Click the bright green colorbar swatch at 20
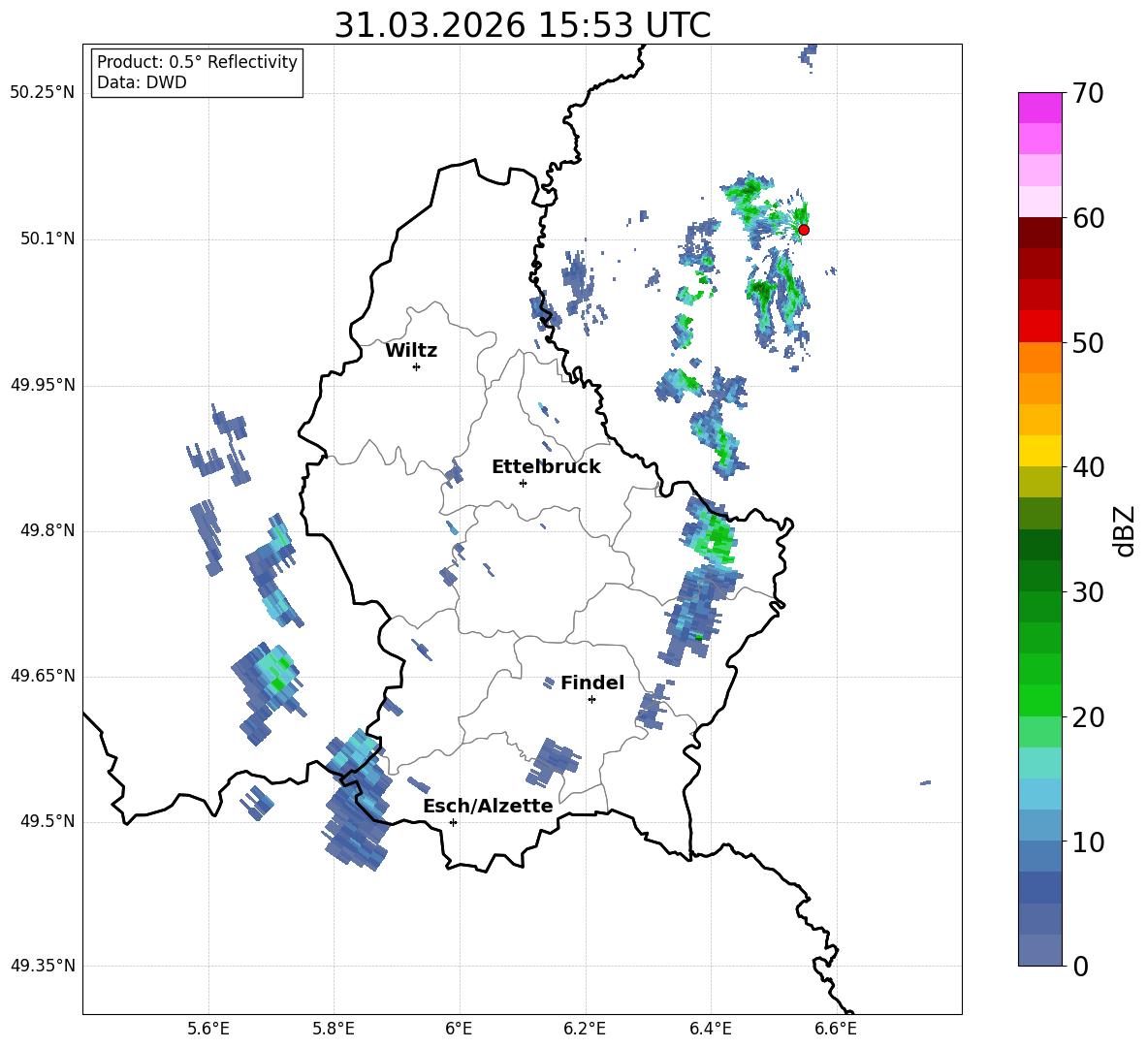 (1039, 700)
